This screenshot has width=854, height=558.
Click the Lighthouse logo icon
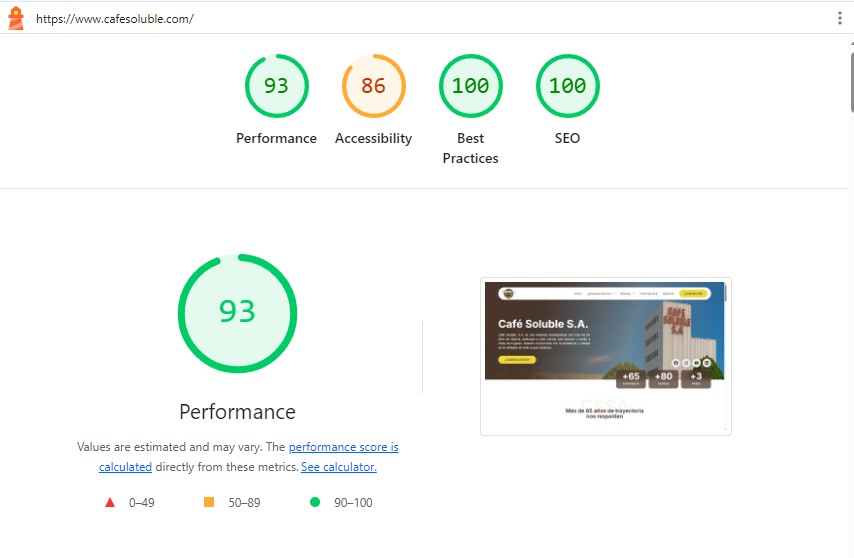pyautogui.click(x=15, y=18)
